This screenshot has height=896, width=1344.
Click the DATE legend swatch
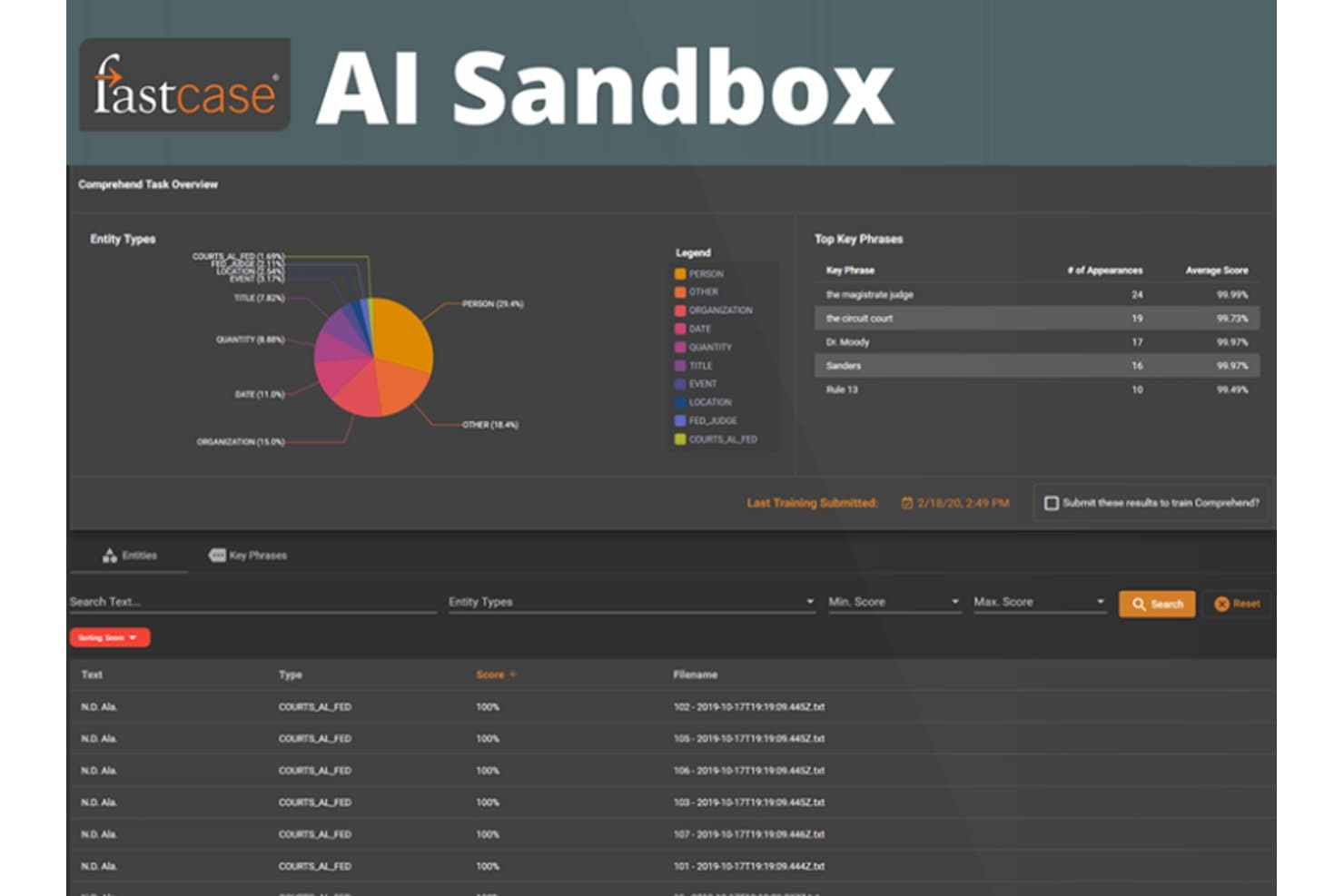pyautogui.click(x=680, y=329)
